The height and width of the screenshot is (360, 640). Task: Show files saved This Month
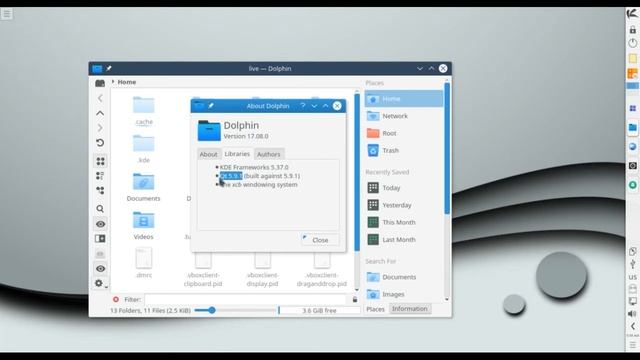pos(403,222)
